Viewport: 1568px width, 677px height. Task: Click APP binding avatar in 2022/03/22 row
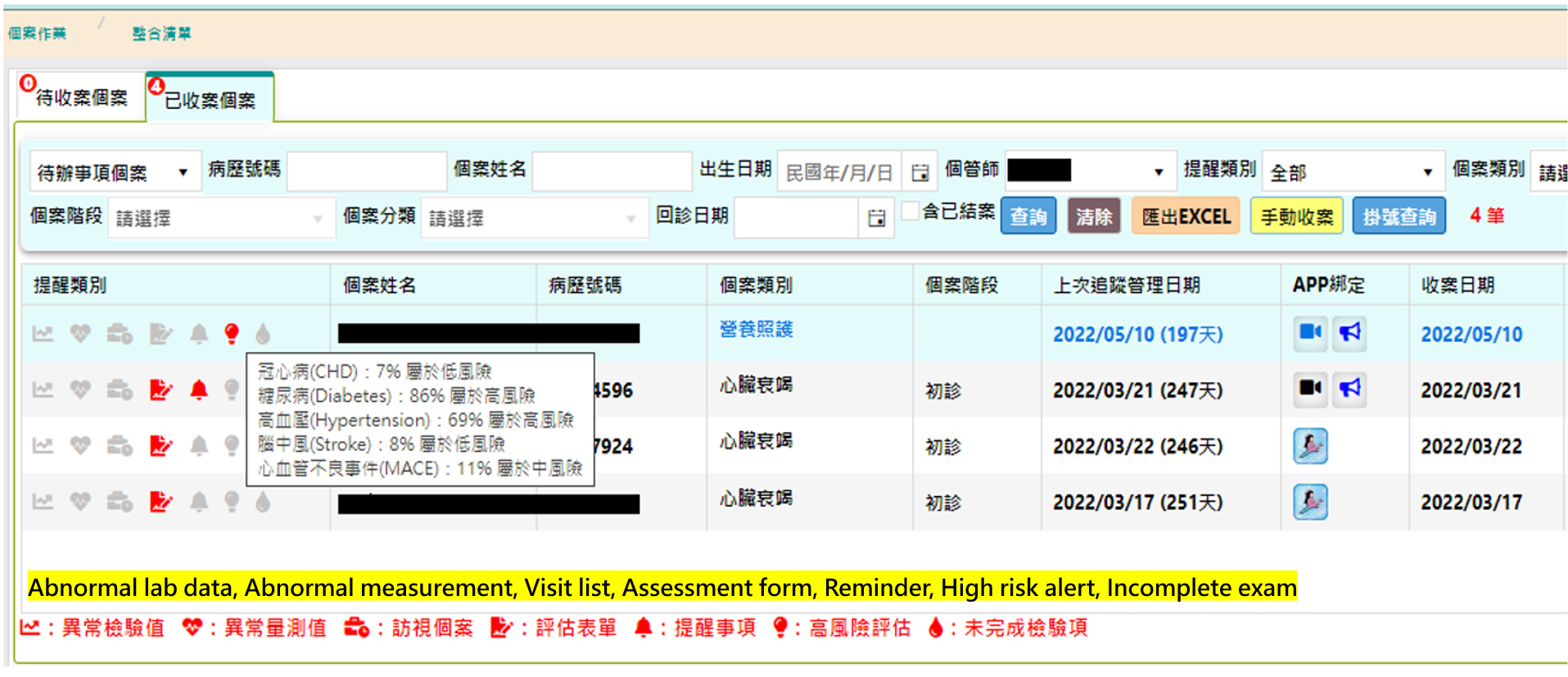(x=1311, y=446)
